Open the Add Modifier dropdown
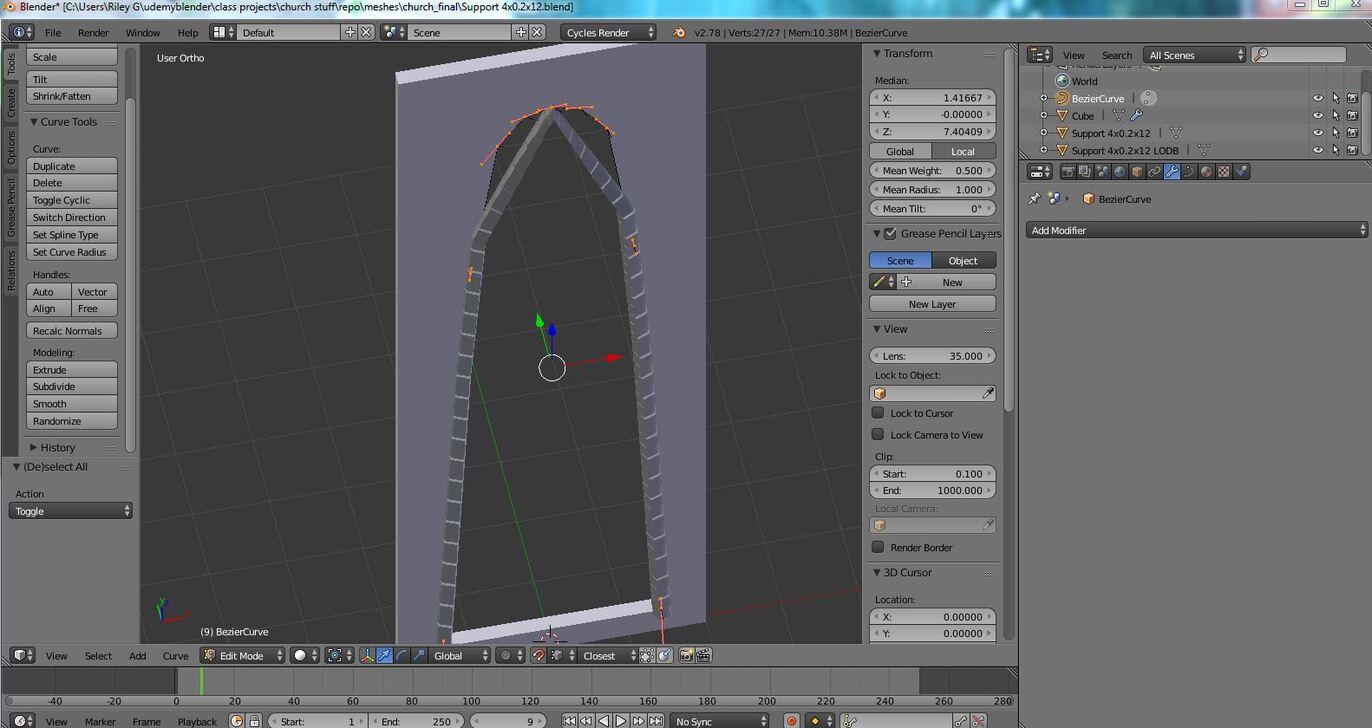Screen dimensions: 1372x728 click(1196, 230)
